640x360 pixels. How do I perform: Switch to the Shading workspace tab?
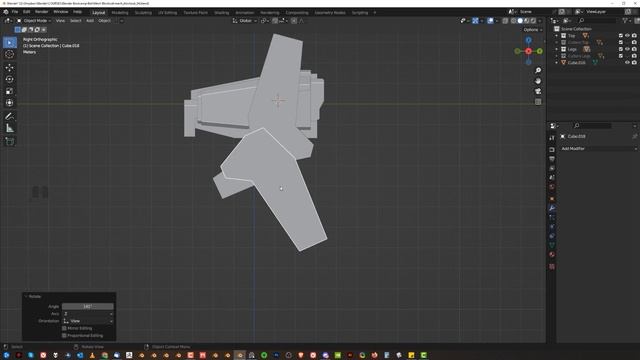tap(222, 13)
